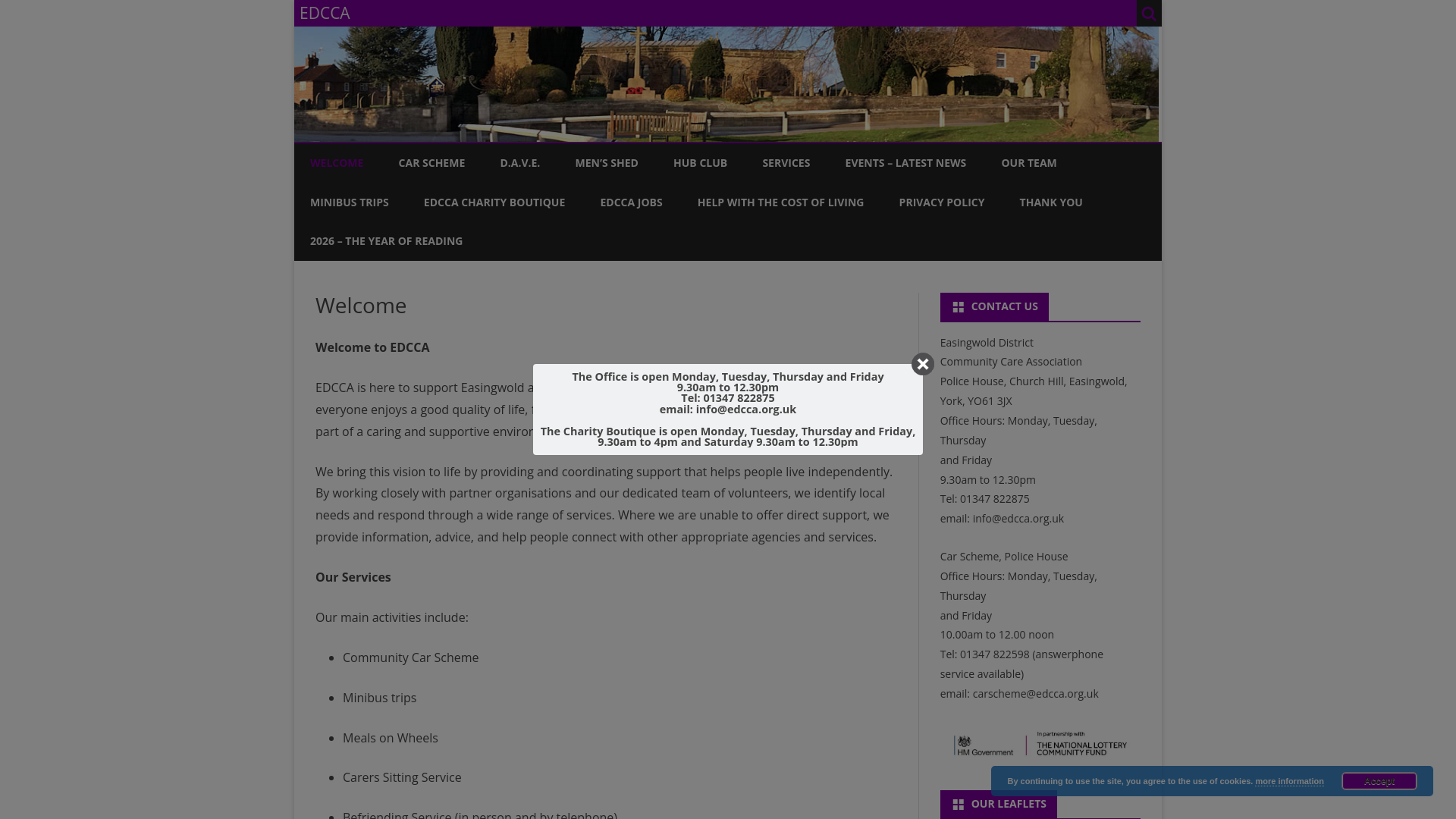Open the search icon in header
The height and width of the screenshot is (819, 1456).
(1149, 13)
